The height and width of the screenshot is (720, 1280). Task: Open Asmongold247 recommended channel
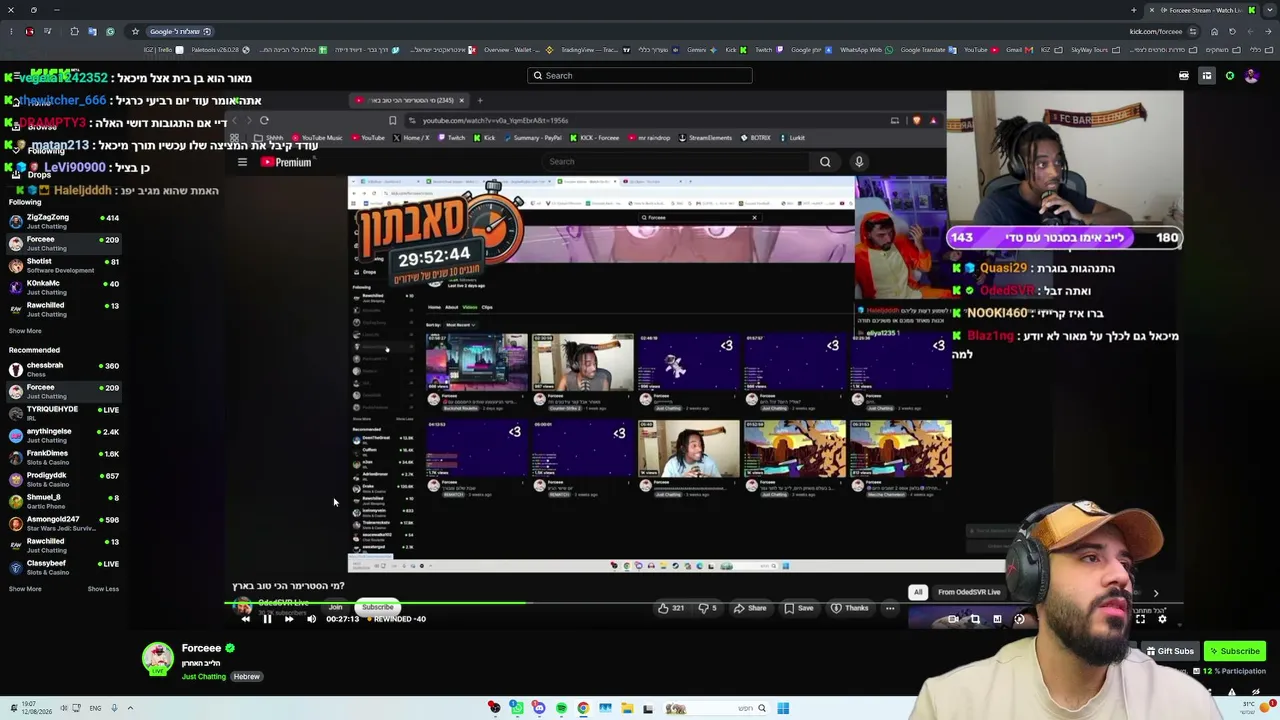pos(64,523)
